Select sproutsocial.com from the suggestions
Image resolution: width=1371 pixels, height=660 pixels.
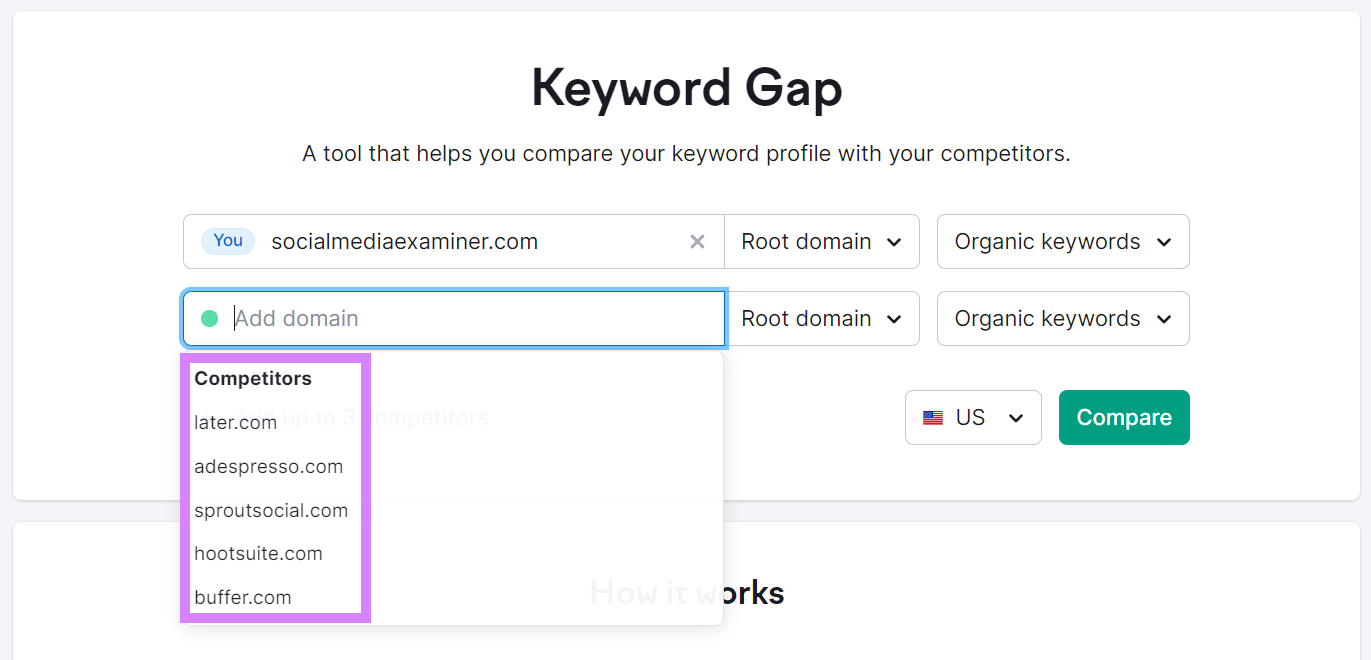(x=271, y=510)
